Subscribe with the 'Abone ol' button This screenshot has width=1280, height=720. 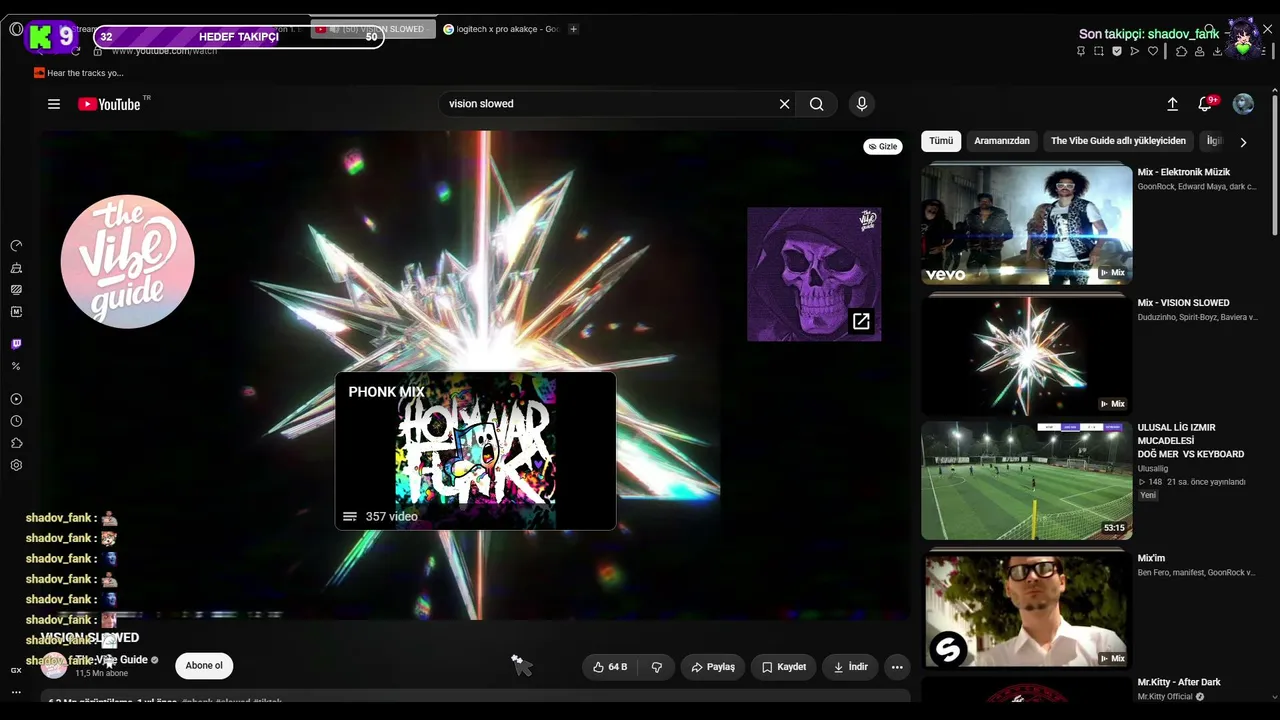click(x=204, y=666)
